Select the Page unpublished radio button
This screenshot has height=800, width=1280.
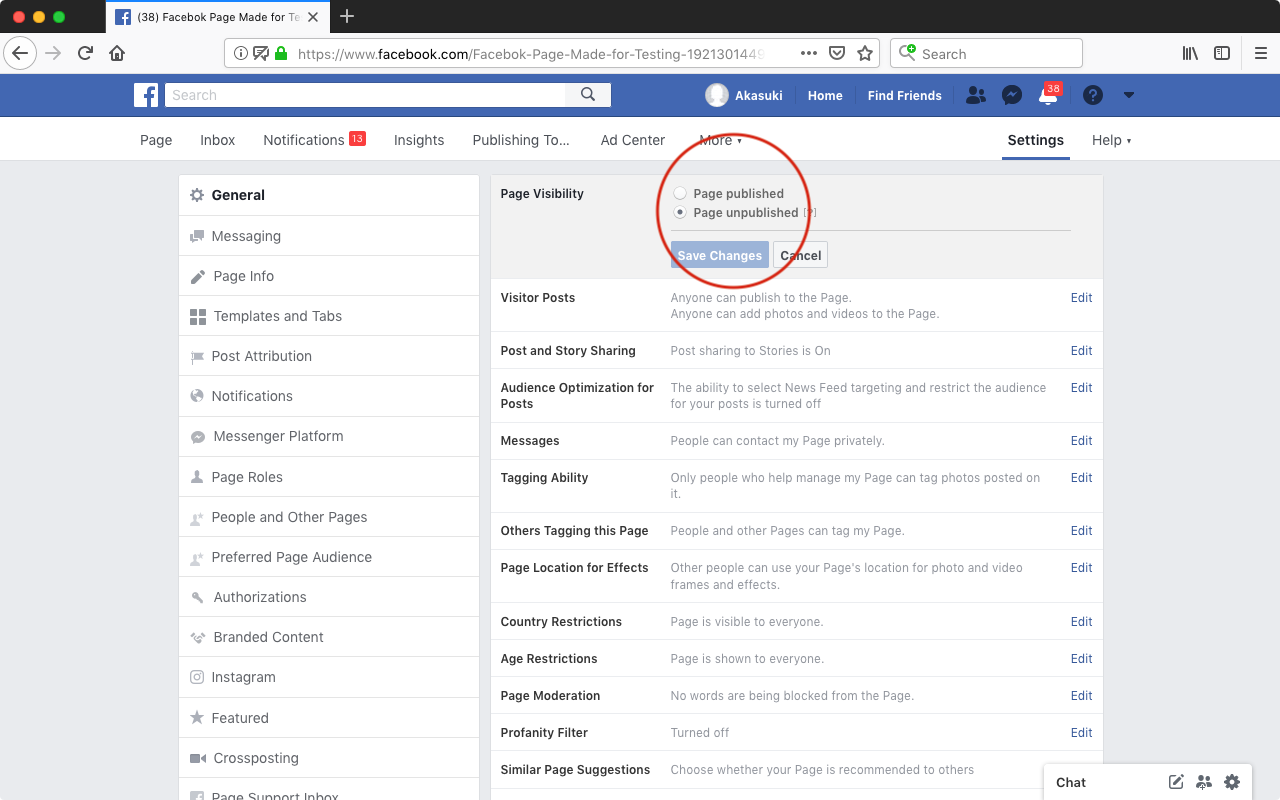[x=680, y=212]
